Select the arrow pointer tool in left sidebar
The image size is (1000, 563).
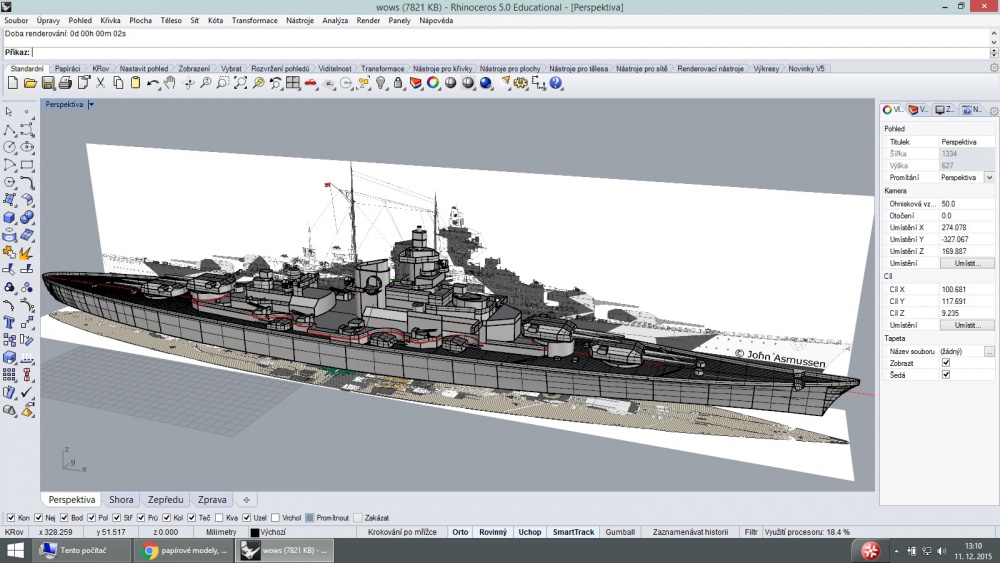[9, 112]
